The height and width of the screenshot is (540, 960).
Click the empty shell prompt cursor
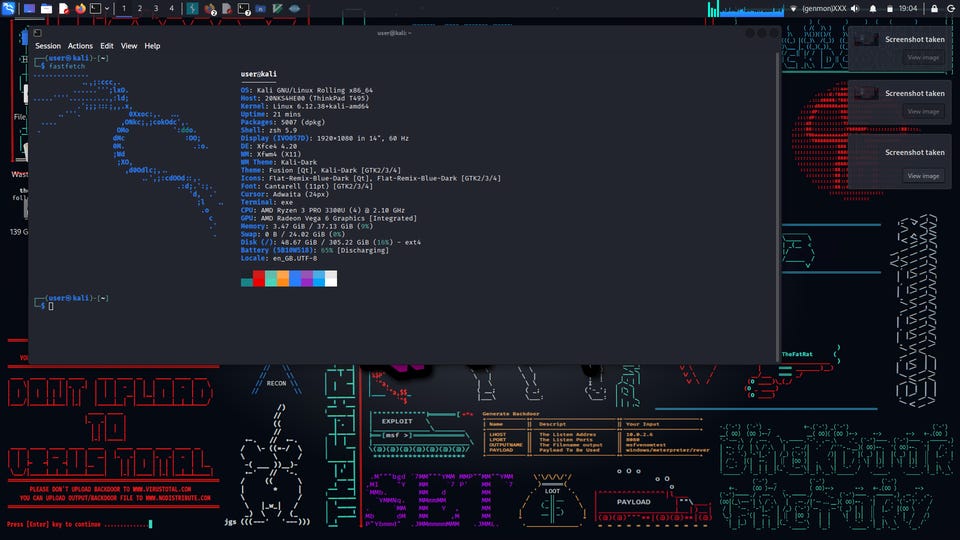[51, 306]
